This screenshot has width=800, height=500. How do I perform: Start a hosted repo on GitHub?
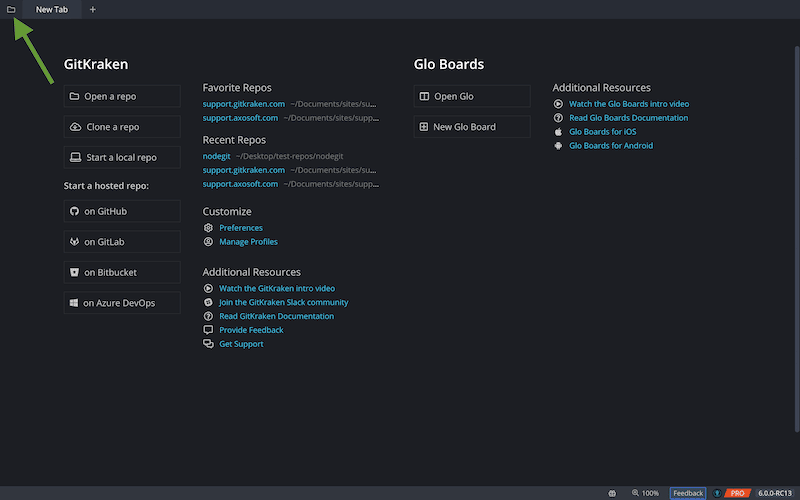[122, 211]
